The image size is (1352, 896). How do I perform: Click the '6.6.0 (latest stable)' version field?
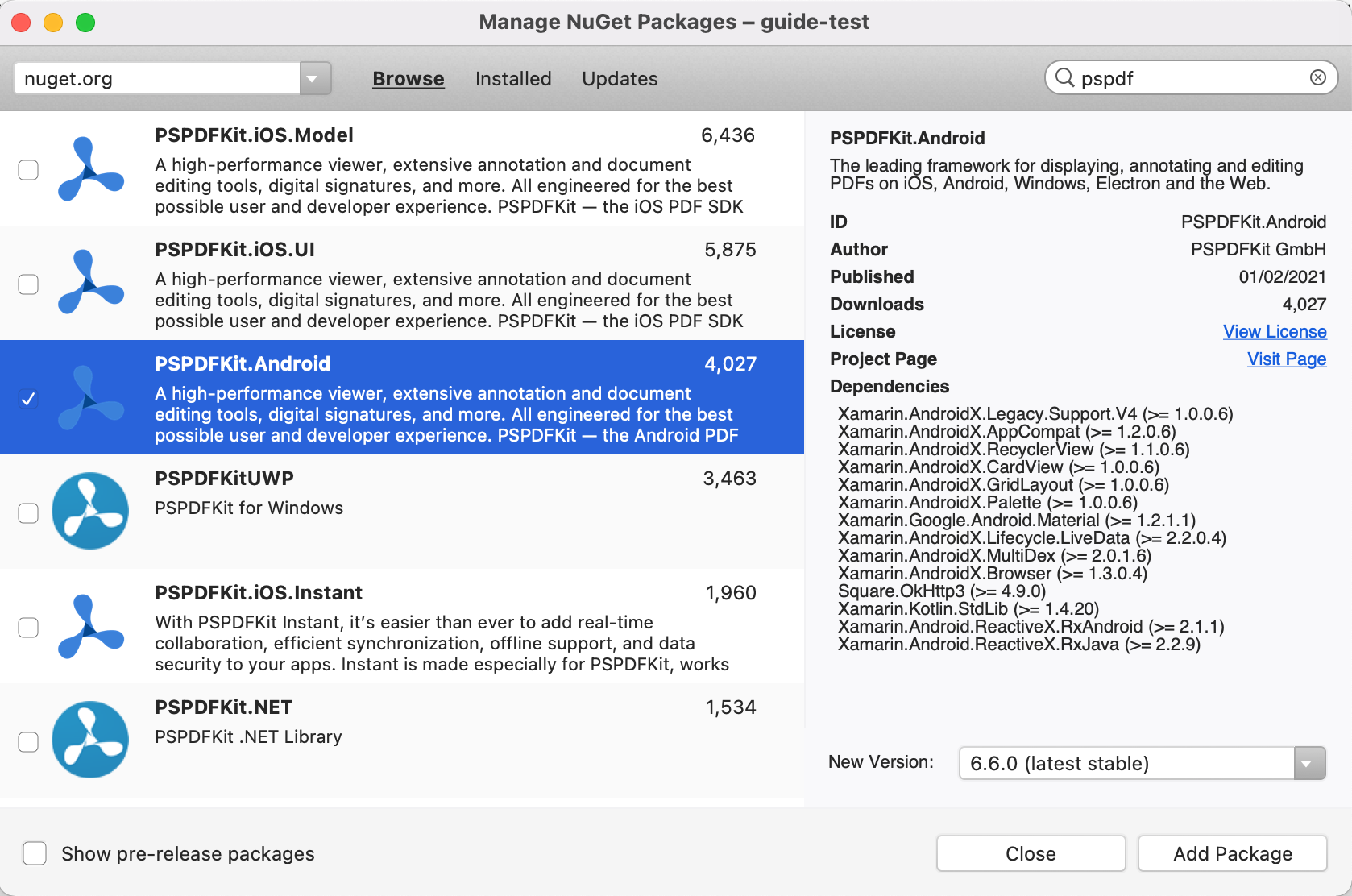[x=1126, y=763]
